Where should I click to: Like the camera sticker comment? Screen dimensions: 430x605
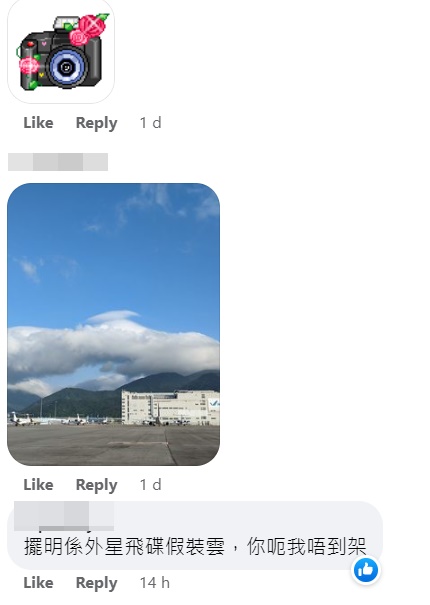[x=38, y=123]
